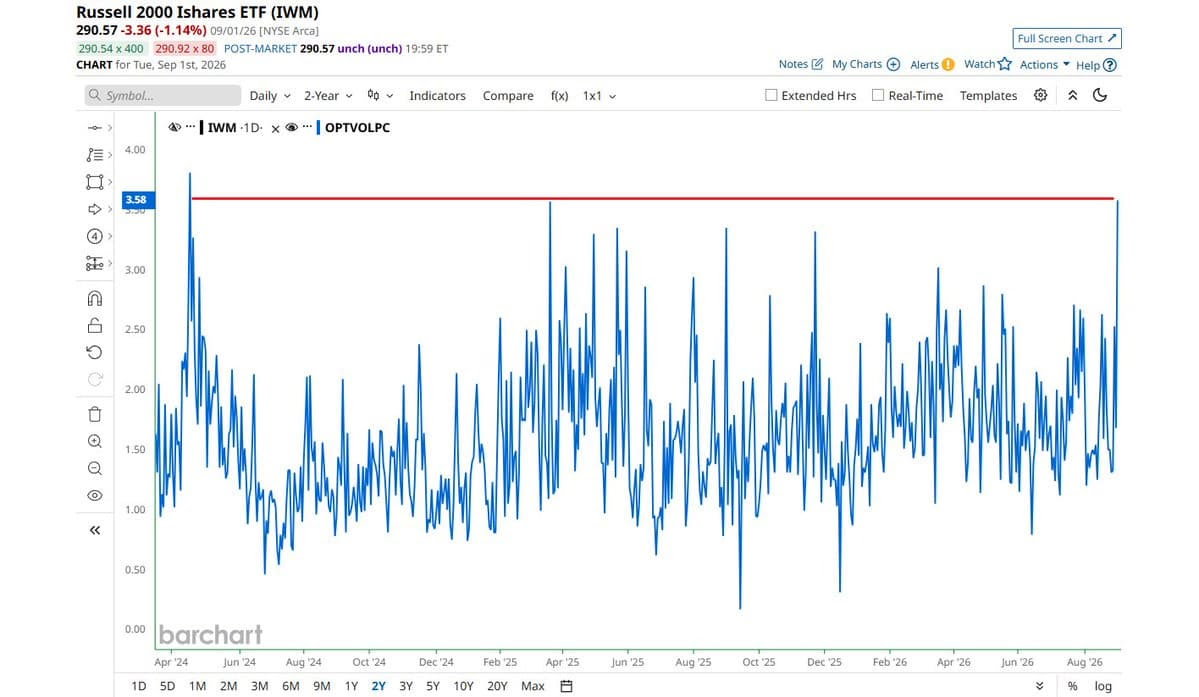
Task: Open the calendar date range picker
Action: tap(566, 686)
